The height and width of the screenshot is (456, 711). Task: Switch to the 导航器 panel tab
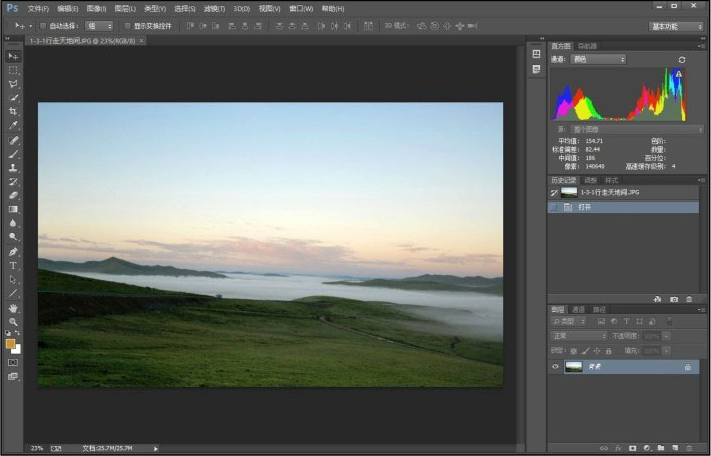click(586, 46)
